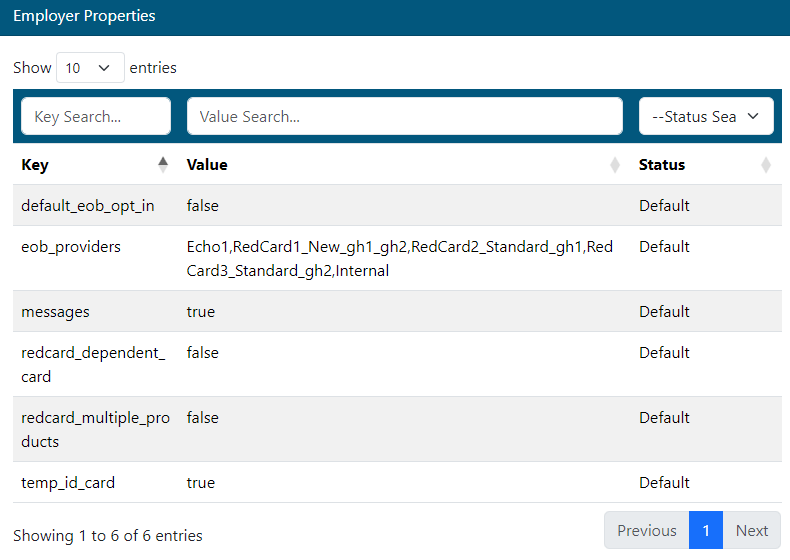The height and width of the screenshot is (560, 790).
Task: Click the Key column sort arrows icon
Action: 163,165
